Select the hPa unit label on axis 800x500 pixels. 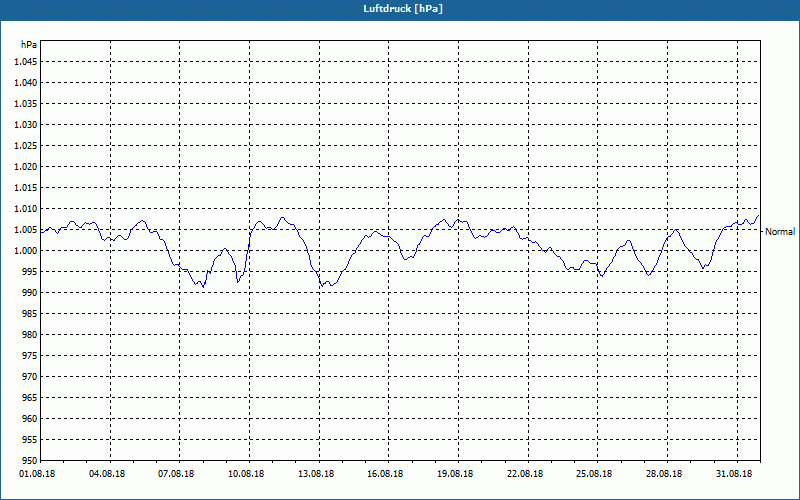coord(29,44)
